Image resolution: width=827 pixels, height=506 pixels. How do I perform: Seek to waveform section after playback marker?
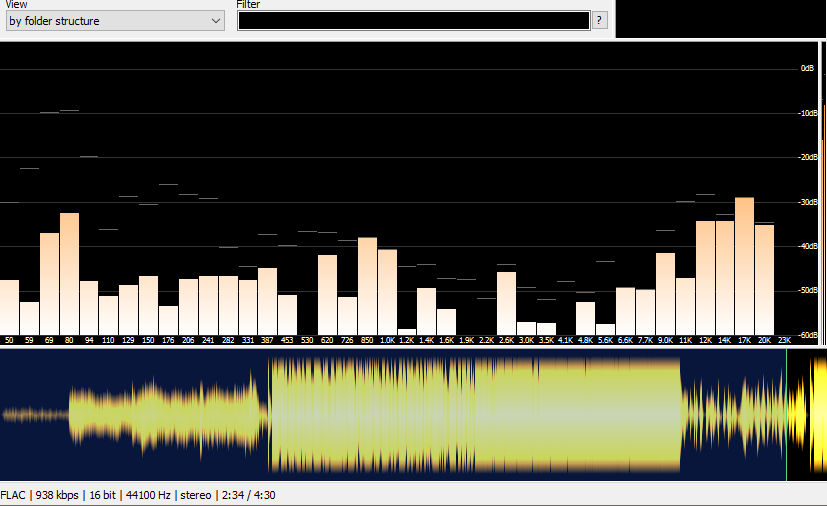[x=808, y=415]
